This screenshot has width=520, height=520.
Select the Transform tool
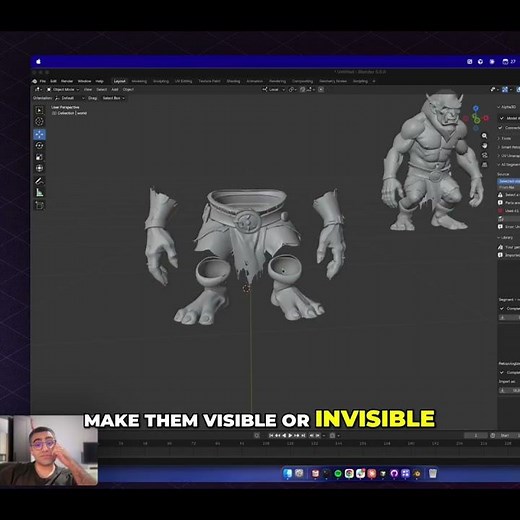(x=39, y=168)
